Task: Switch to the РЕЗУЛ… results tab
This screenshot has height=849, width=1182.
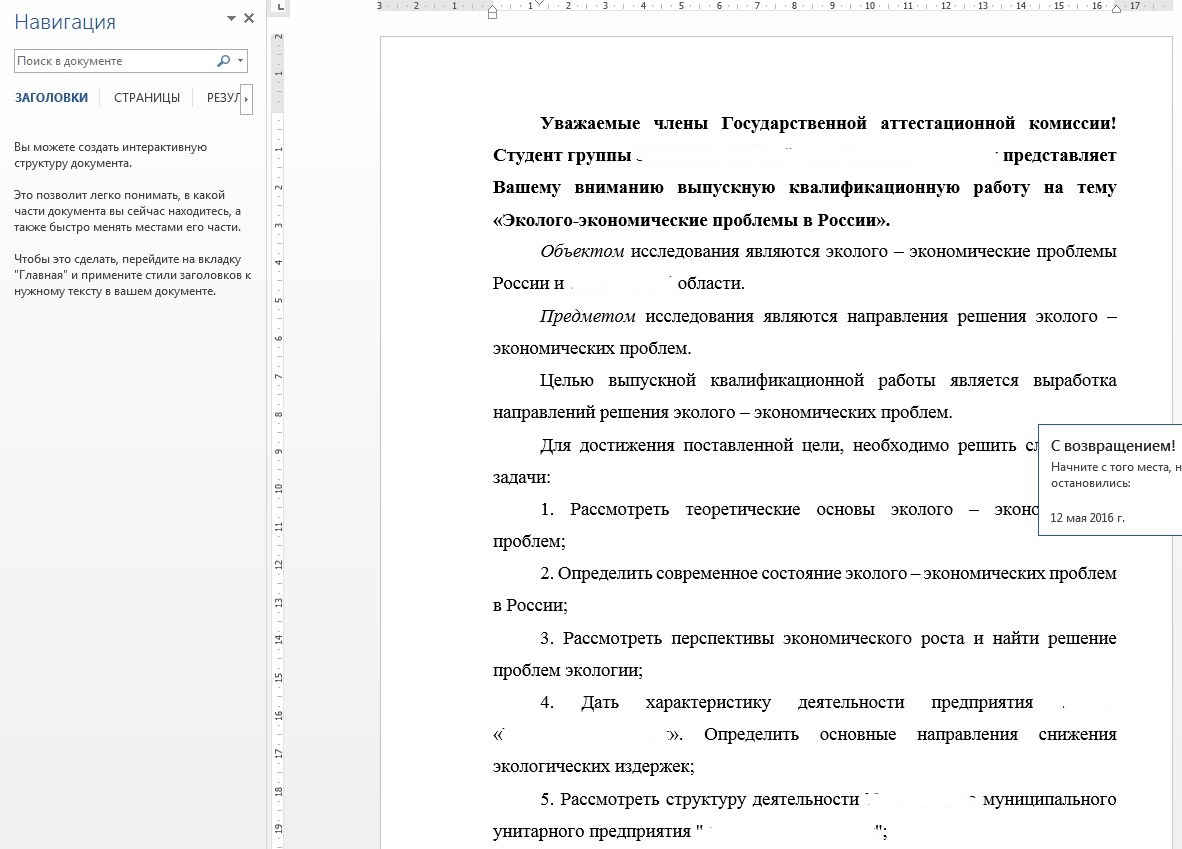Action: (222, 98)
